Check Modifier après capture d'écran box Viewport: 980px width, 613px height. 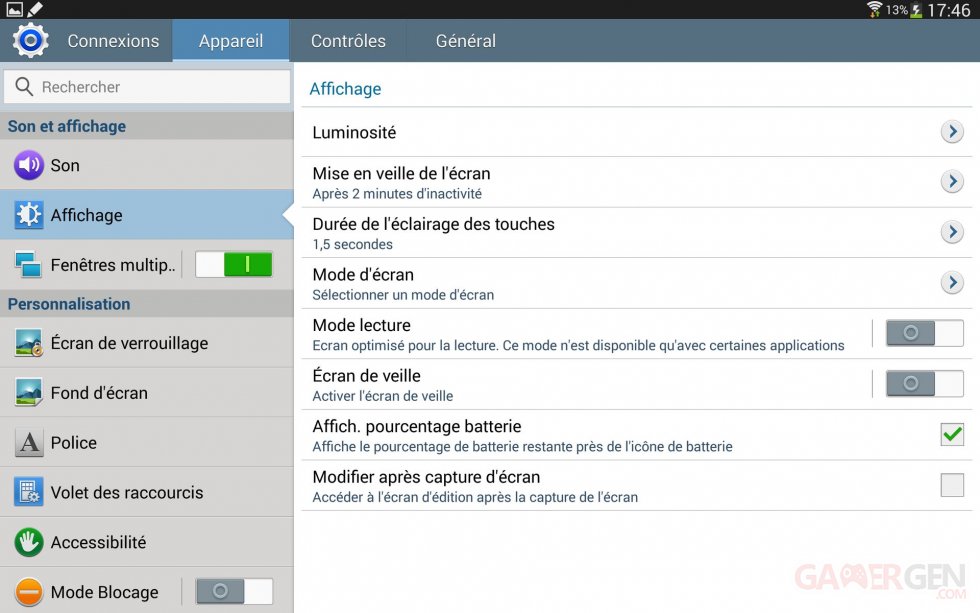952,485
